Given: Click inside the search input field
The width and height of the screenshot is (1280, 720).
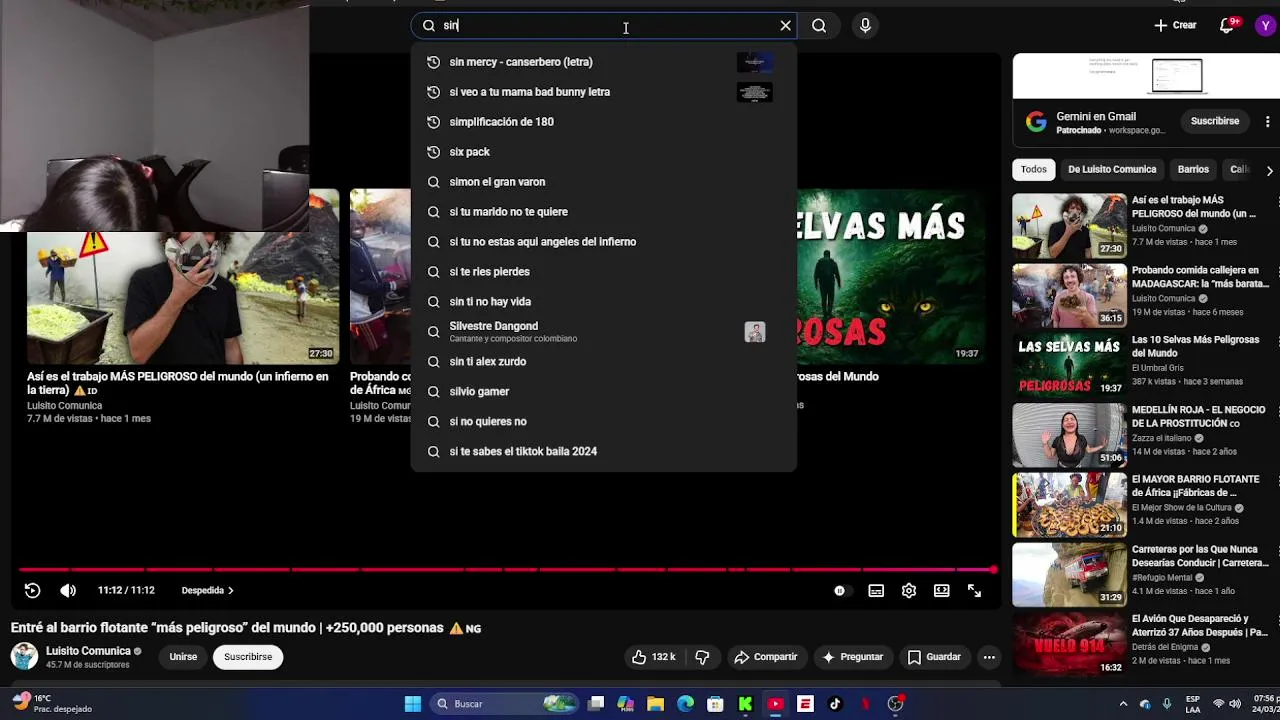Looking at the screenshot, I should [605, 26].
